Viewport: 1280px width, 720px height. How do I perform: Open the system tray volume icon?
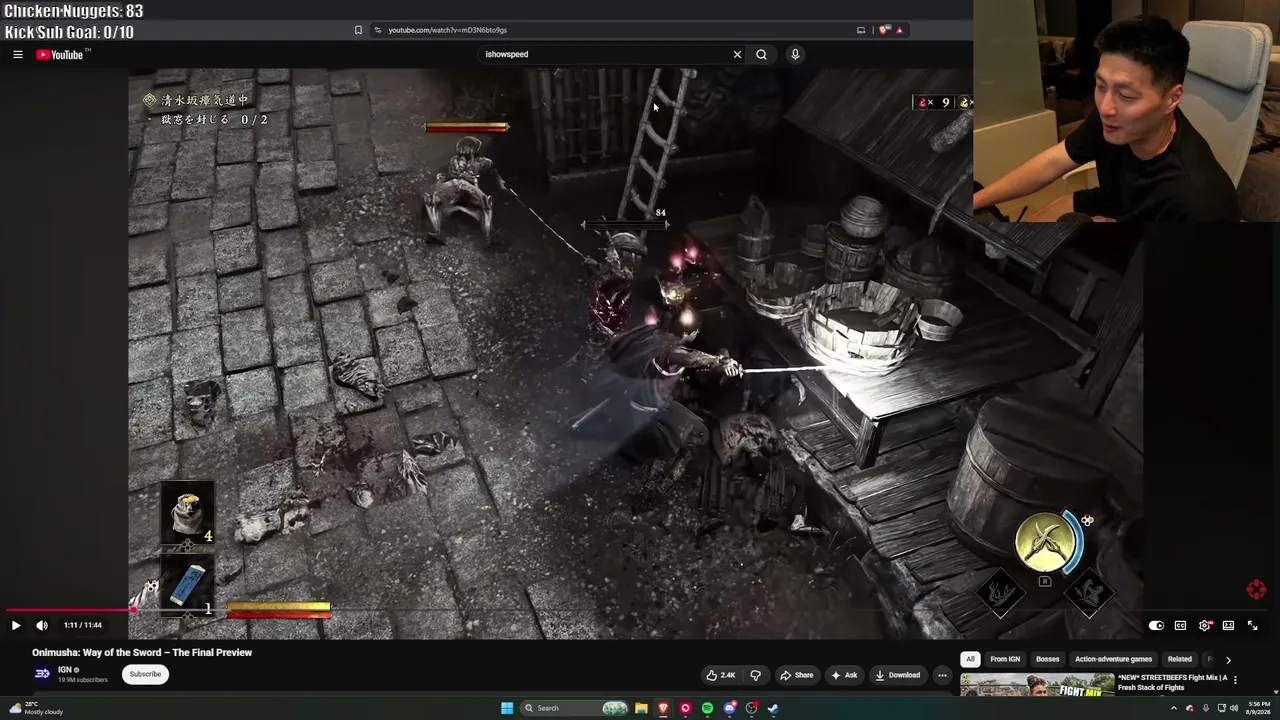(x=1234, y=708)
